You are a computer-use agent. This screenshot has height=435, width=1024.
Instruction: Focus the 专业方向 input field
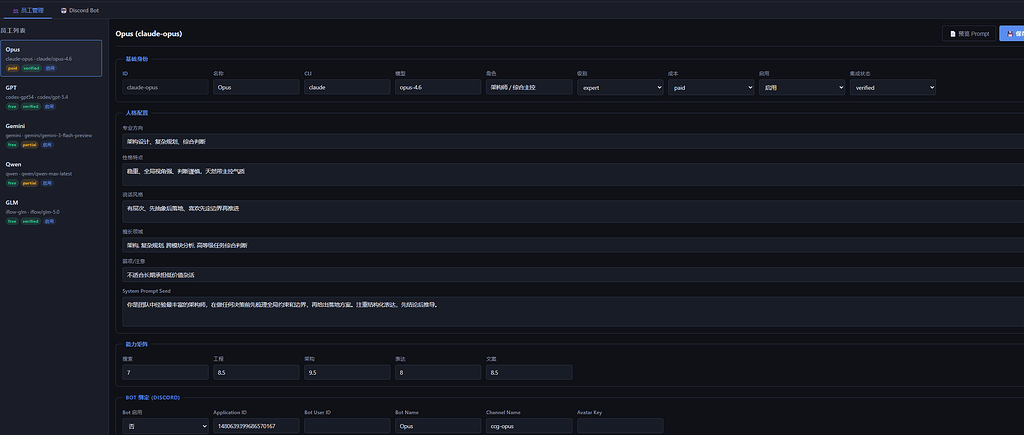pyautogui.click(x=573, y=141)
